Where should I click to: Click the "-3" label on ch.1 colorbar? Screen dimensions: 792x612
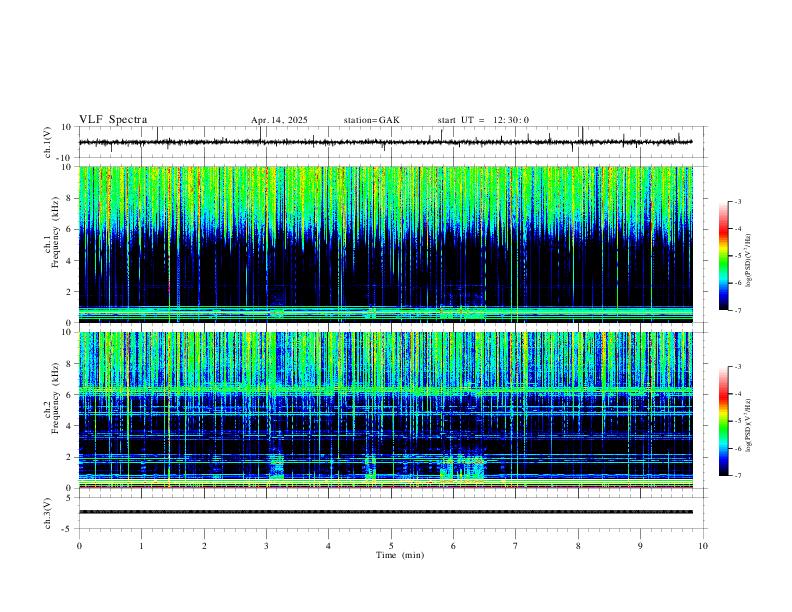pos(737,201)
